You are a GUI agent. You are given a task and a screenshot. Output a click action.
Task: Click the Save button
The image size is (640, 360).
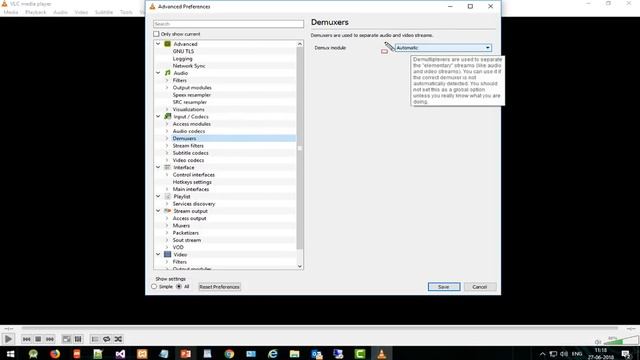(x=444, y=287)
